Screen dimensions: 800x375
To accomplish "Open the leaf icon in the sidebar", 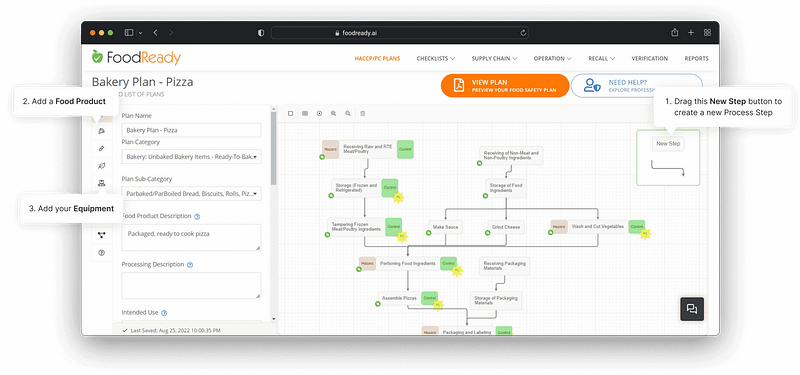I will (101, 166).
